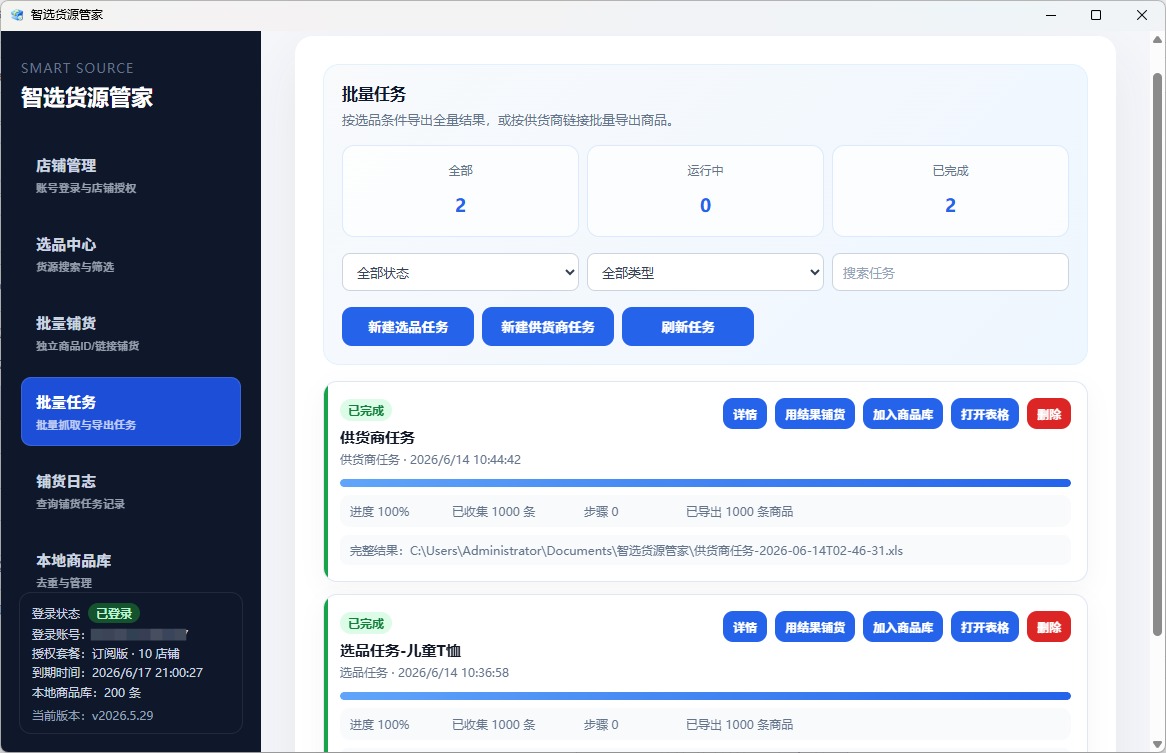
Task: Click the 供货商任务 title
Action: point(377,438)
